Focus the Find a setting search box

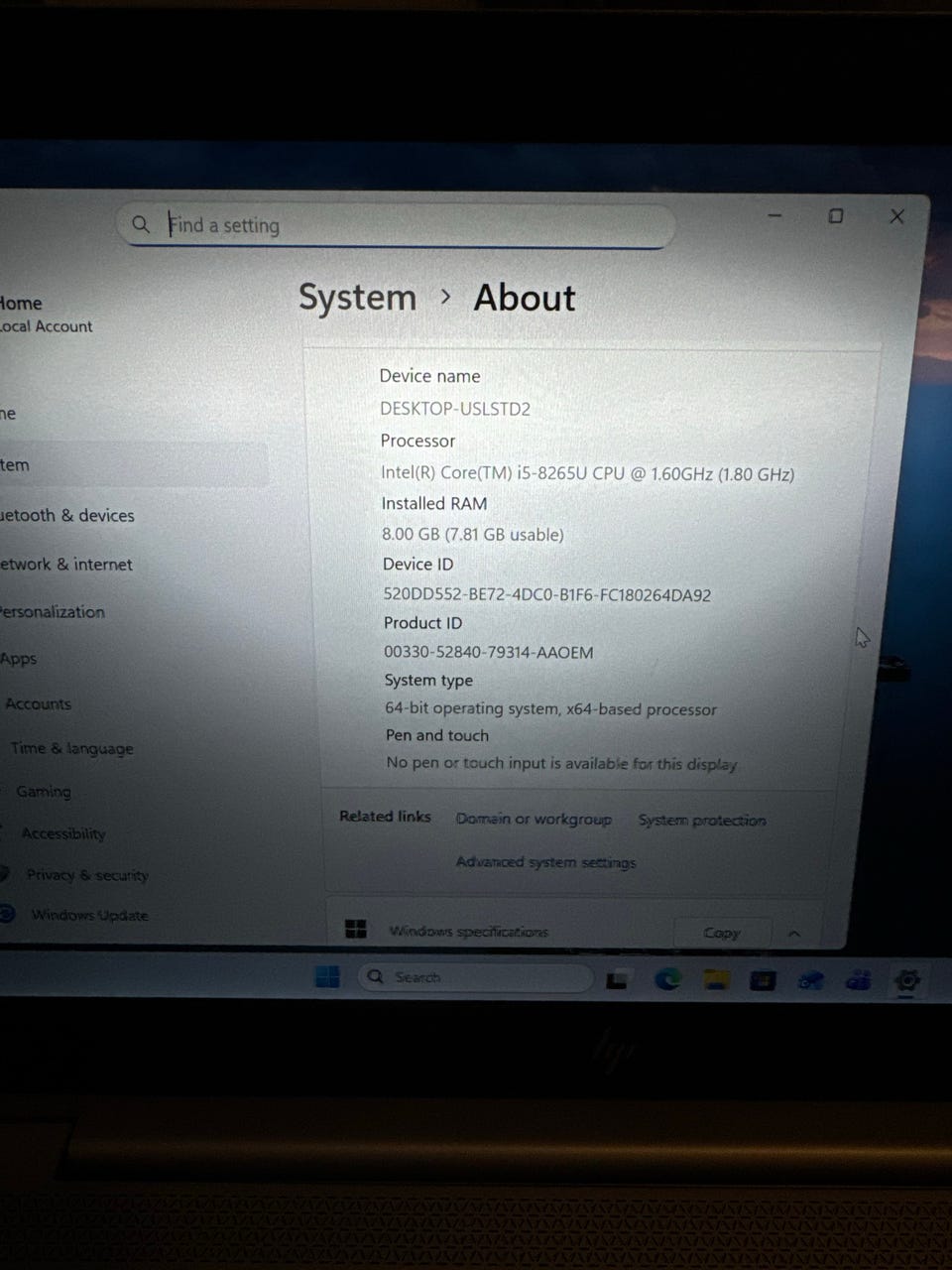click(x=397, y=225)
